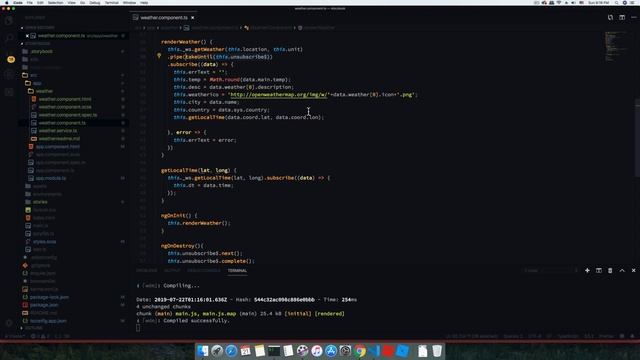Open the Search view in activity bar
640x360 pixels.
9,39
